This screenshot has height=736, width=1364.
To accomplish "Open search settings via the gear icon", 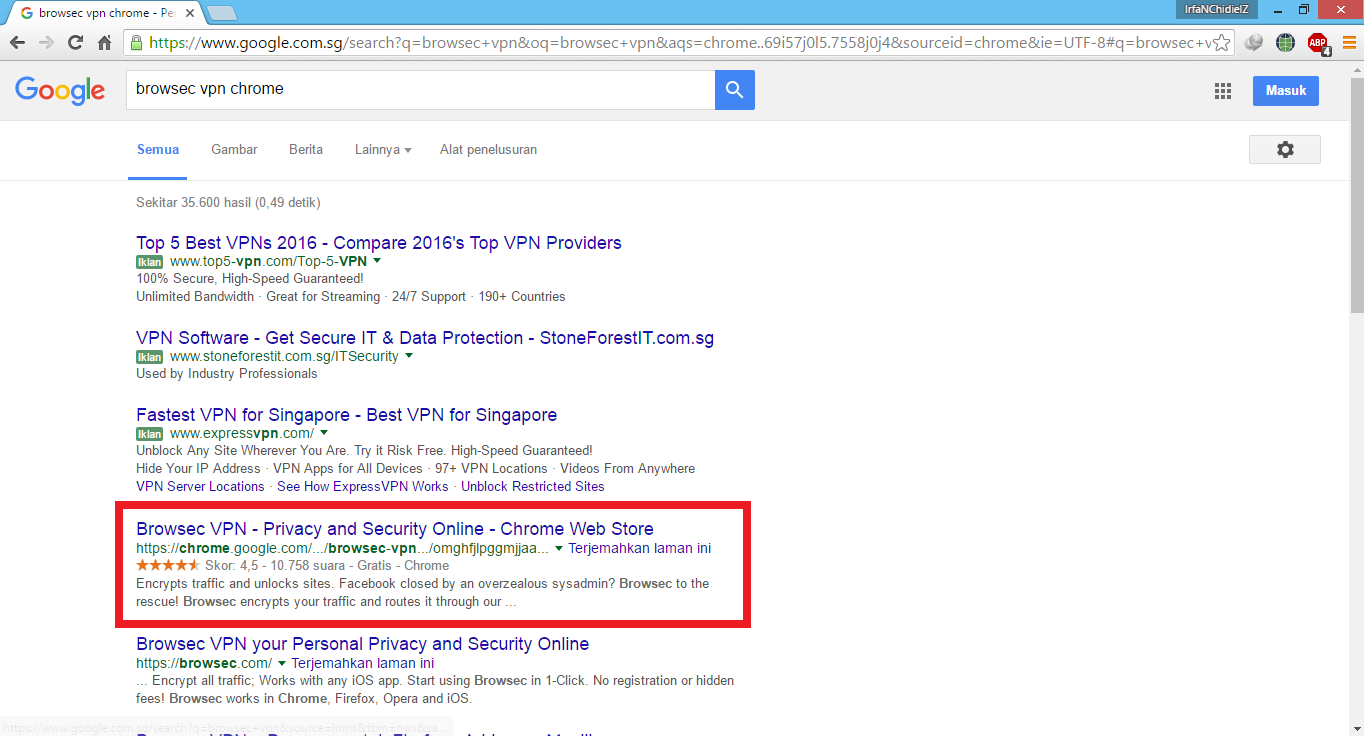I will coord(1285,149).
